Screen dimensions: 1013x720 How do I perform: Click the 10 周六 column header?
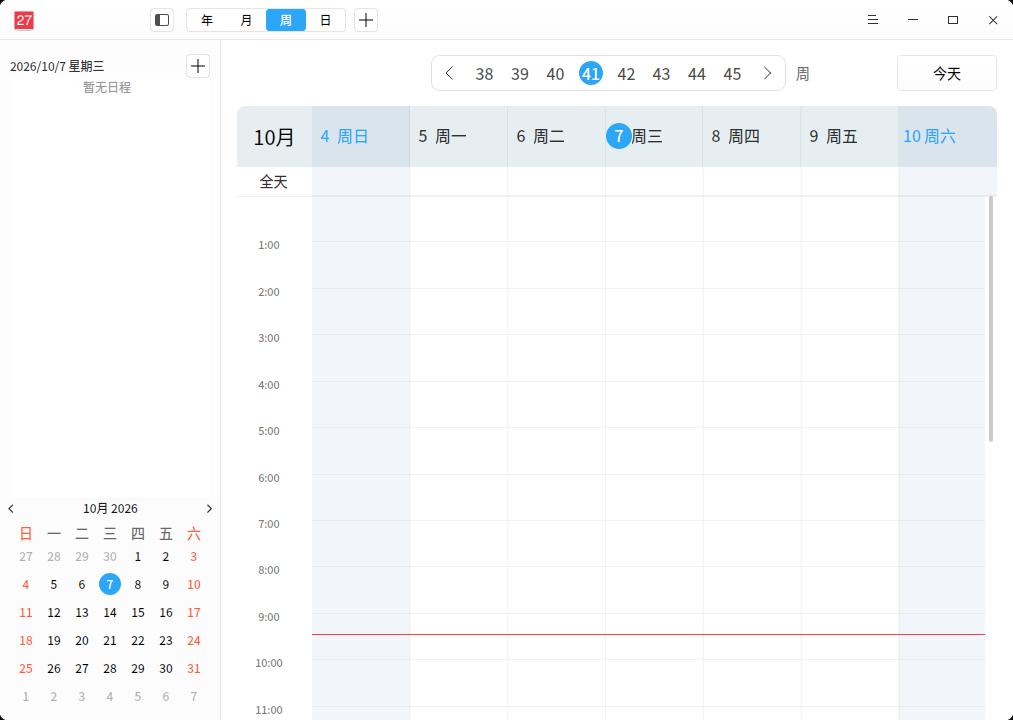[948, 136]
